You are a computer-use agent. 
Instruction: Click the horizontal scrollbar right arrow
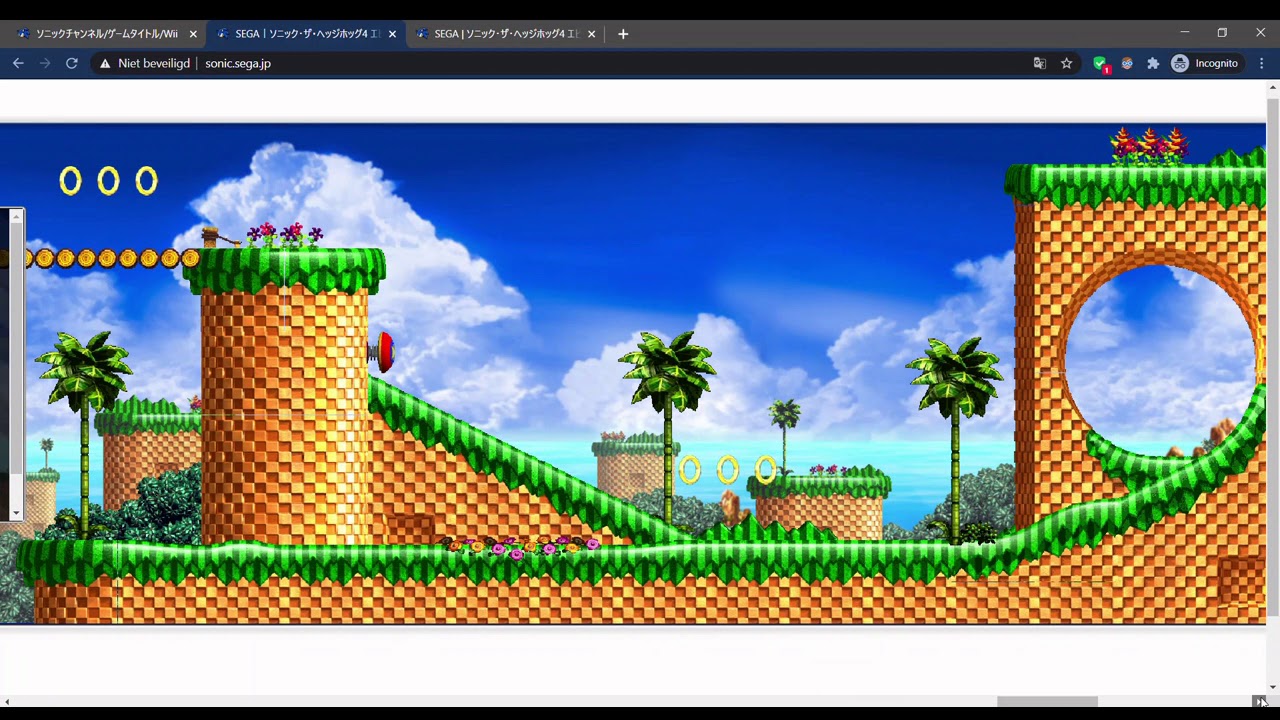[1259, 702]
